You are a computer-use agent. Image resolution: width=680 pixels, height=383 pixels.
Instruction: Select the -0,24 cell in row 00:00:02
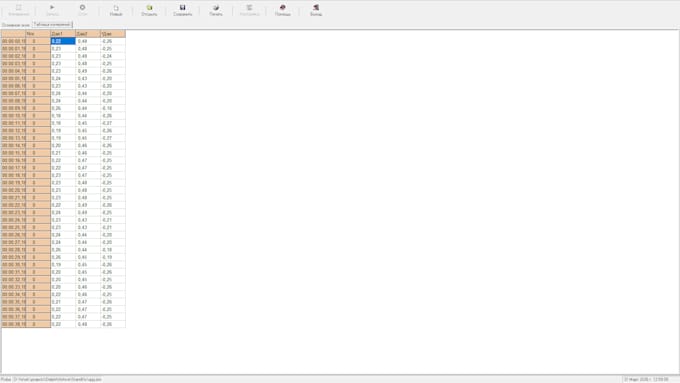pos(113,56)
